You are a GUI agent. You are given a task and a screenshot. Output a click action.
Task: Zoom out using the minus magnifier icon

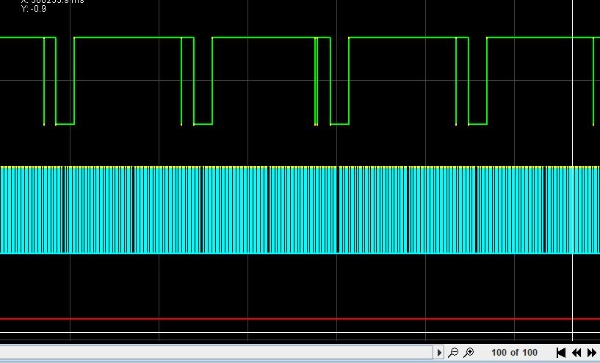click(x=453, y=352)
